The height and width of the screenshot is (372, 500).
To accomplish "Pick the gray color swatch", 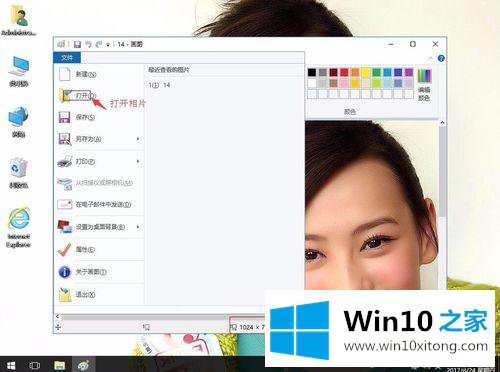I will (x=323, y=72).
